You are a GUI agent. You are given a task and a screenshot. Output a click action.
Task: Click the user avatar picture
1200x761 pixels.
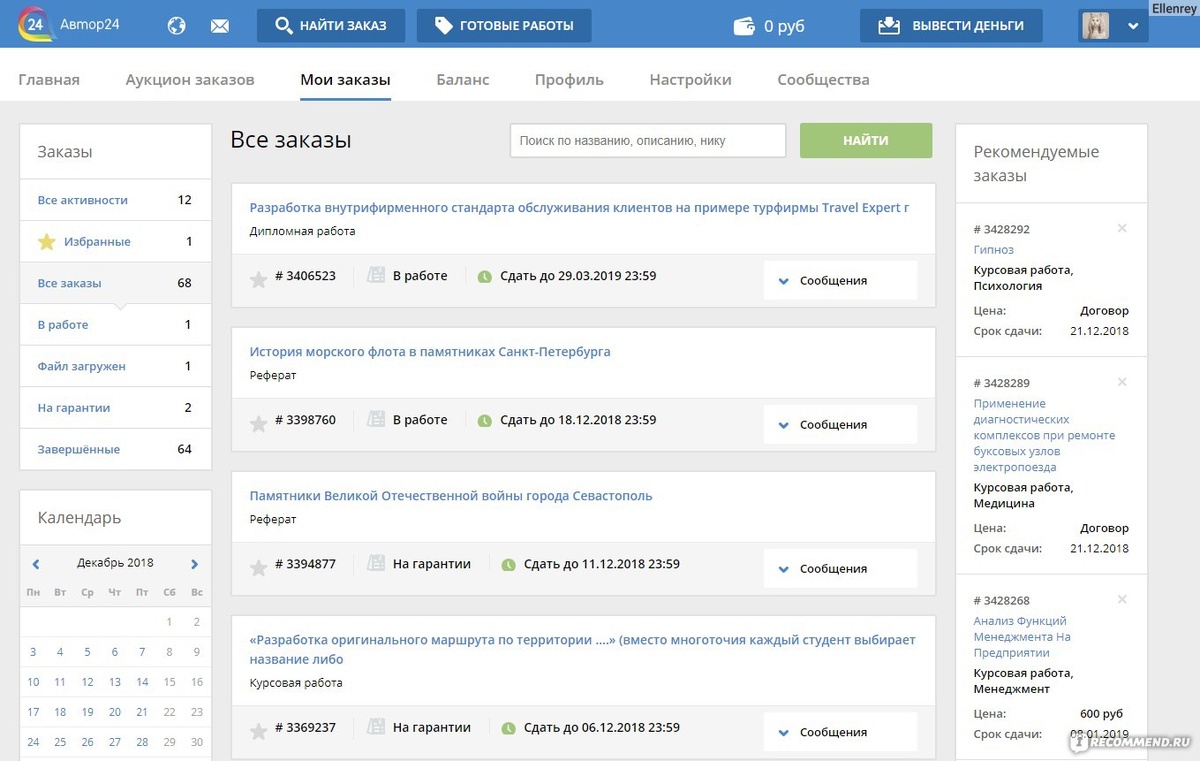[1095, 26]
